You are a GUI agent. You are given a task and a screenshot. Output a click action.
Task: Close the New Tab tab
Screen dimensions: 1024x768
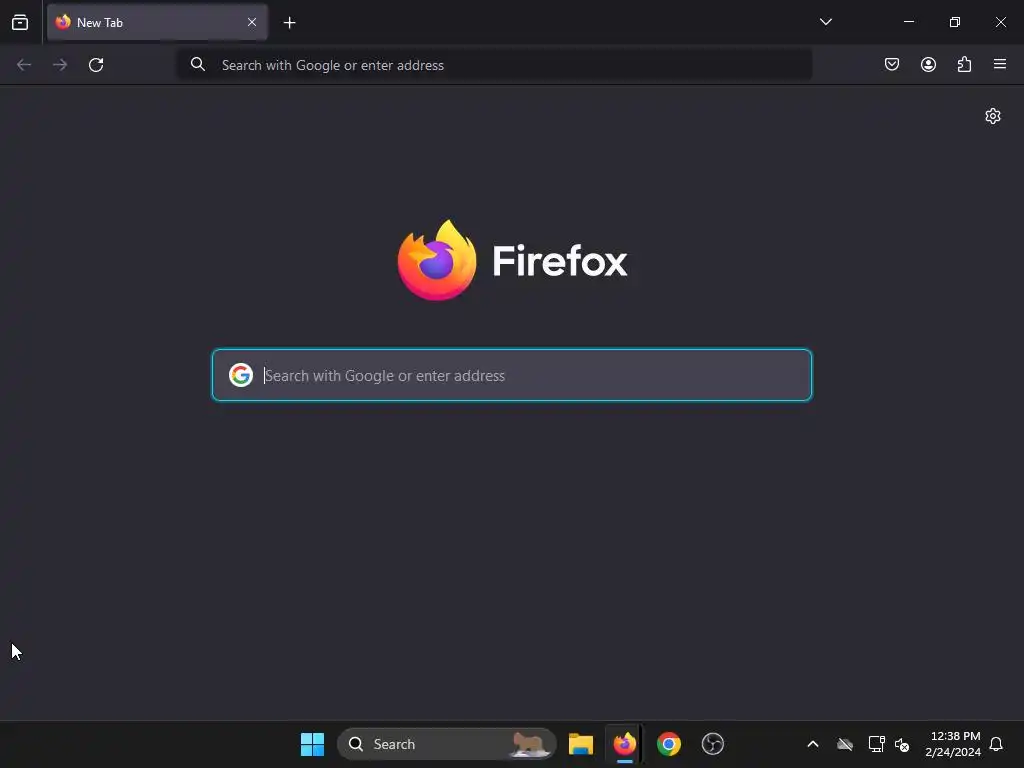click(252, 22)
